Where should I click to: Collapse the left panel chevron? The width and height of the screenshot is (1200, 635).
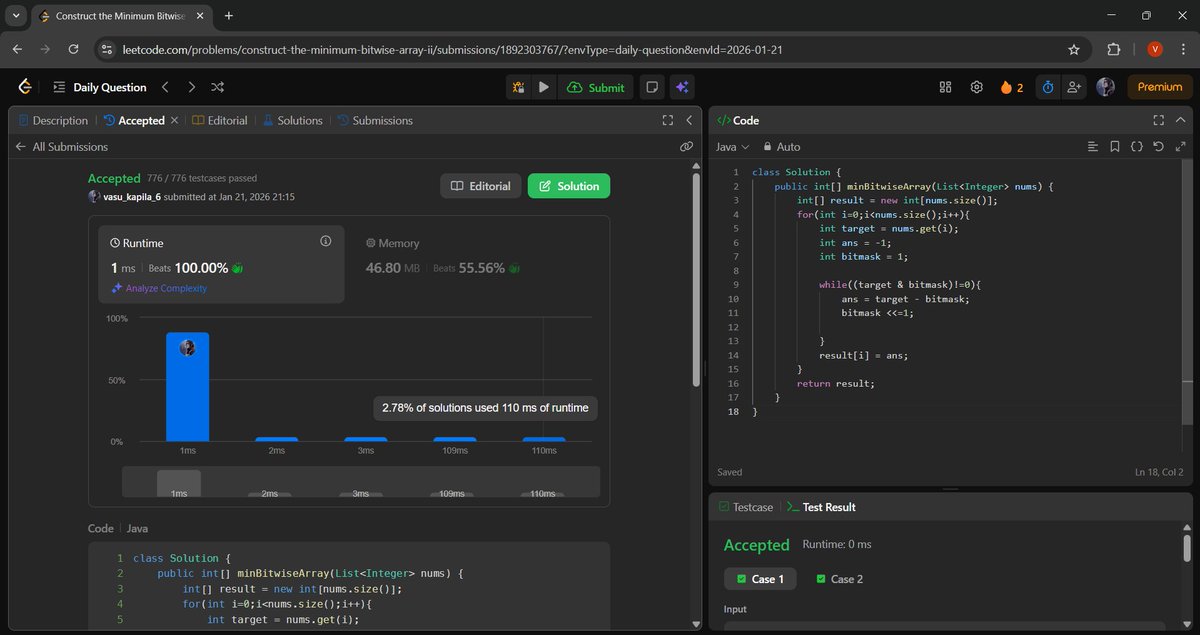[x=689, y=120]
